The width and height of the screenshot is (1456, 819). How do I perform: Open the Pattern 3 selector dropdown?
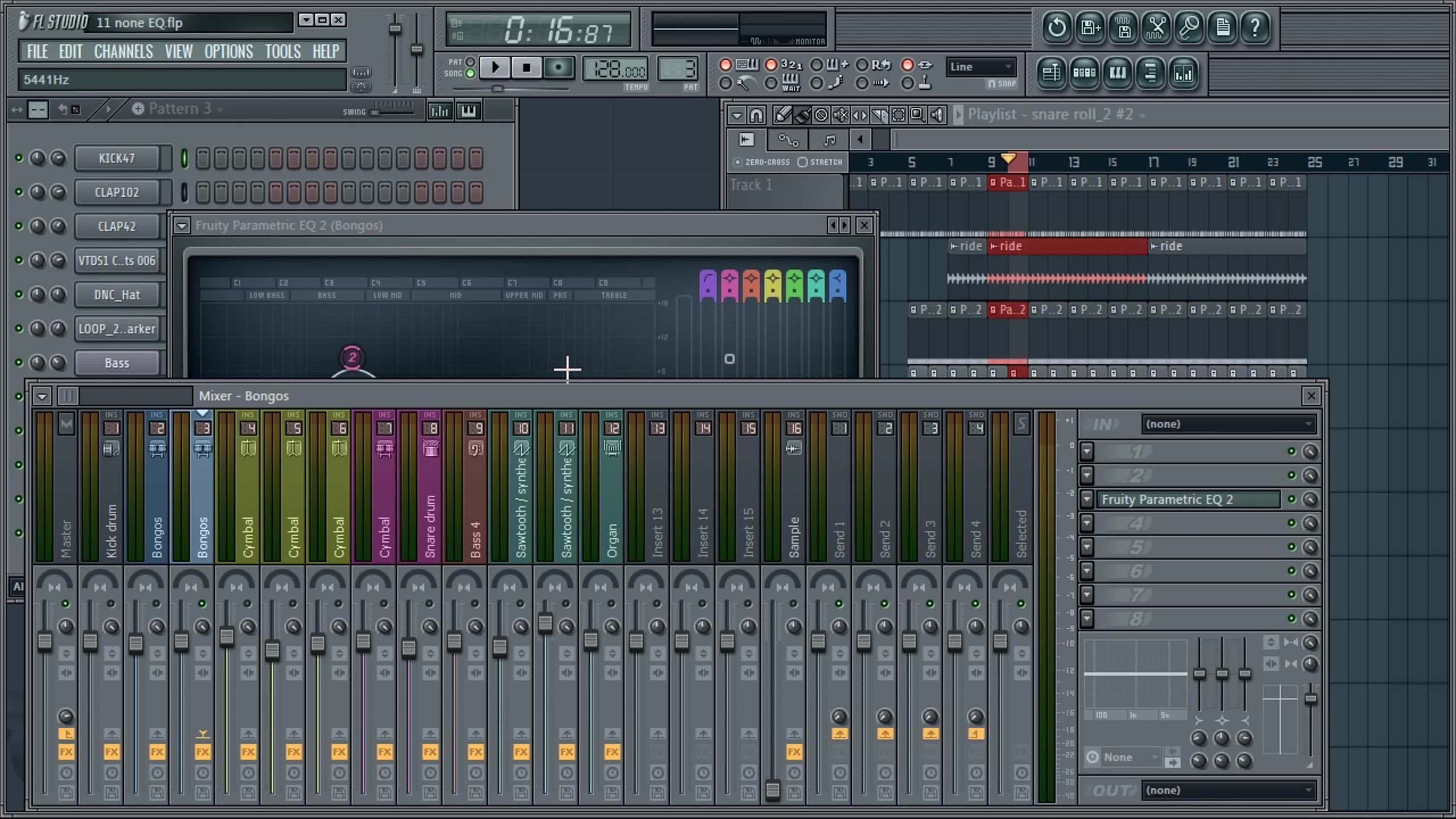(x=180, y=108)
